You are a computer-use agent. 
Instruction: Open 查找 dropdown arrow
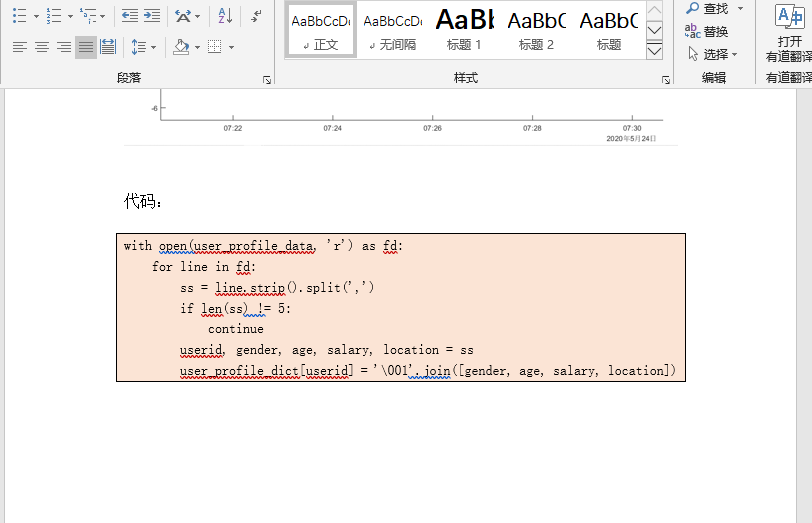(x=740, y=8)
